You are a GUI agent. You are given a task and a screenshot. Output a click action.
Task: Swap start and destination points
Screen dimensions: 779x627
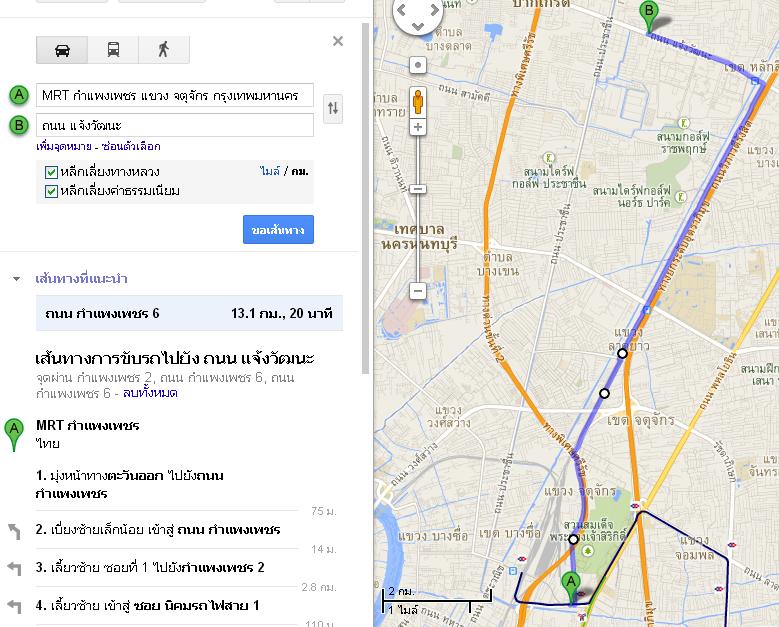[x=333, y=108]
